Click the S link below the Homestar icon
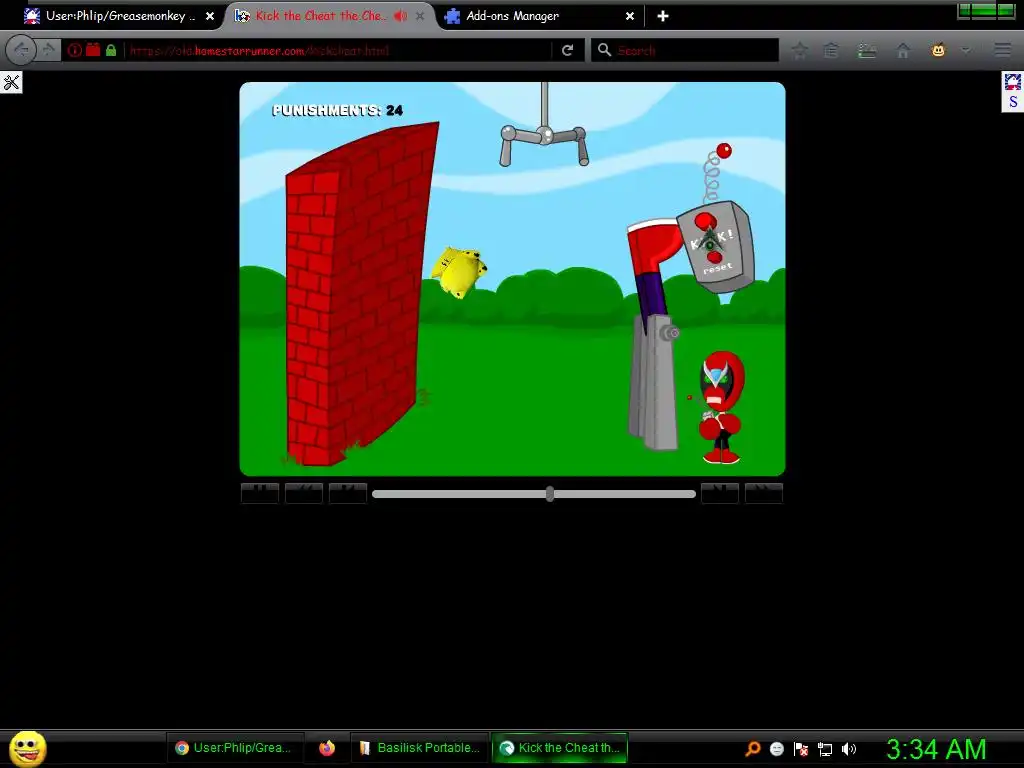 (1013, 102)
